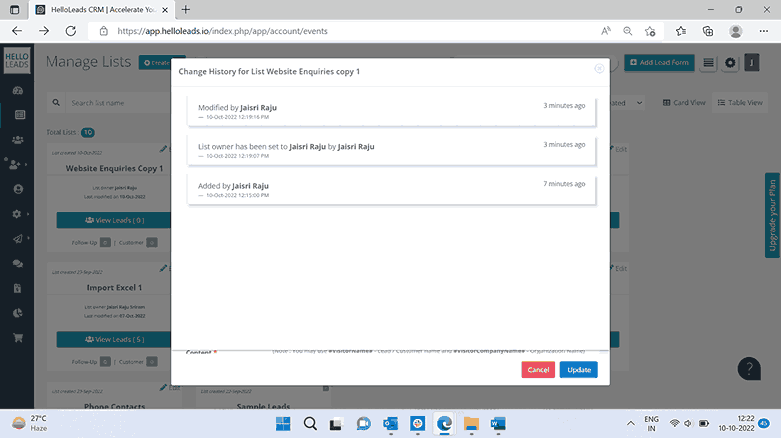The width and height of the screenshot is (781, 438).
Task: Click the red Cancel button
Action: coord(538,370)
